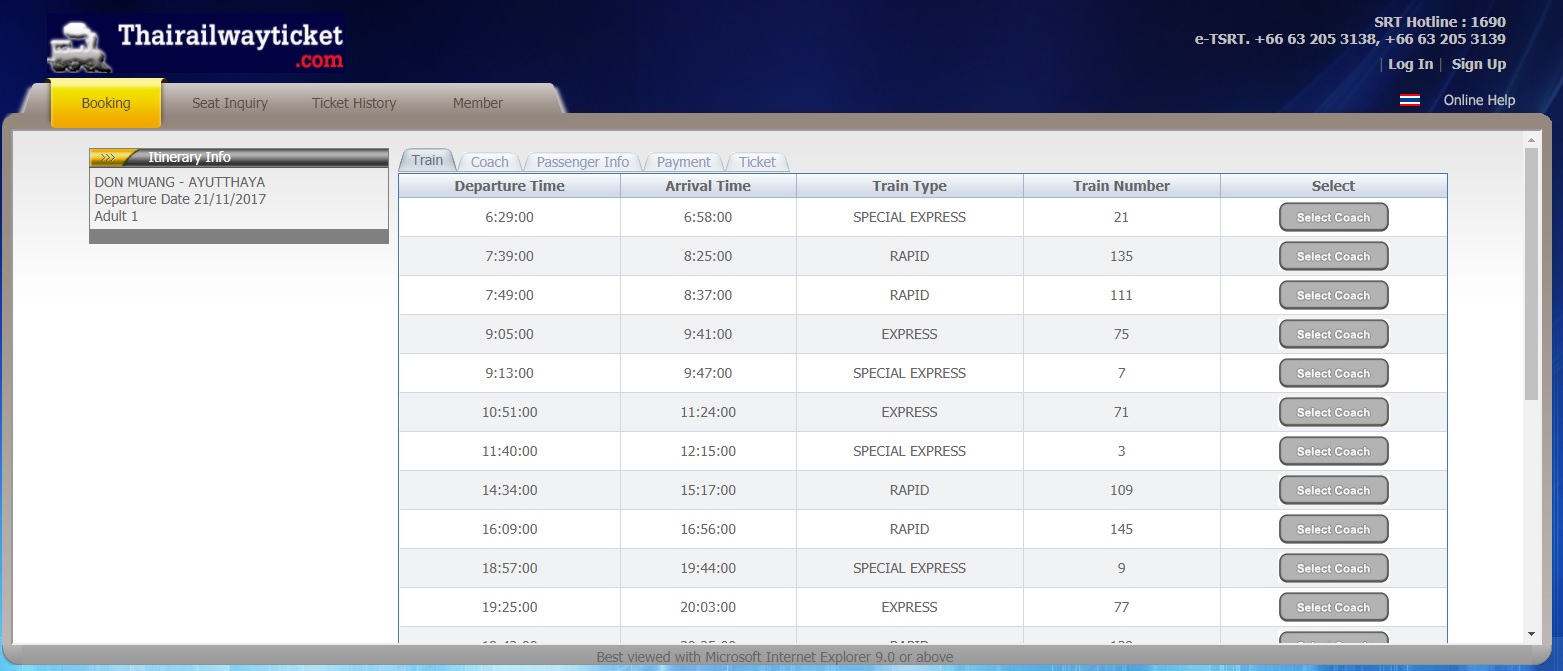The height and width of the screenshot is (671, 1563).
Task: Open the Member tab
Action: coord(478,103)
